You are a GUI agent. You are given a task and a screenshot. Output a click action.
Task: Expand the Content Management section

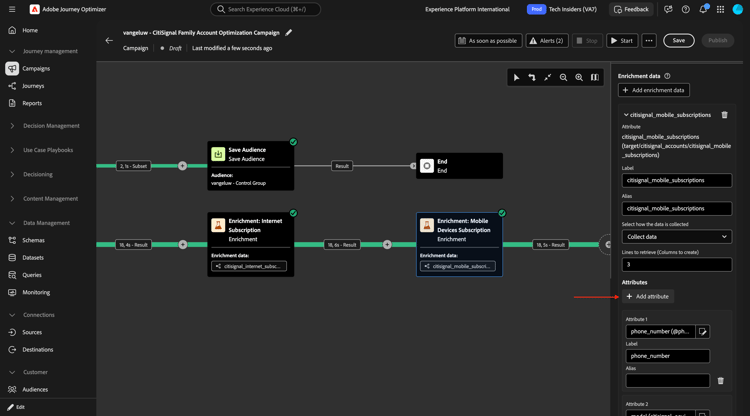12,198
